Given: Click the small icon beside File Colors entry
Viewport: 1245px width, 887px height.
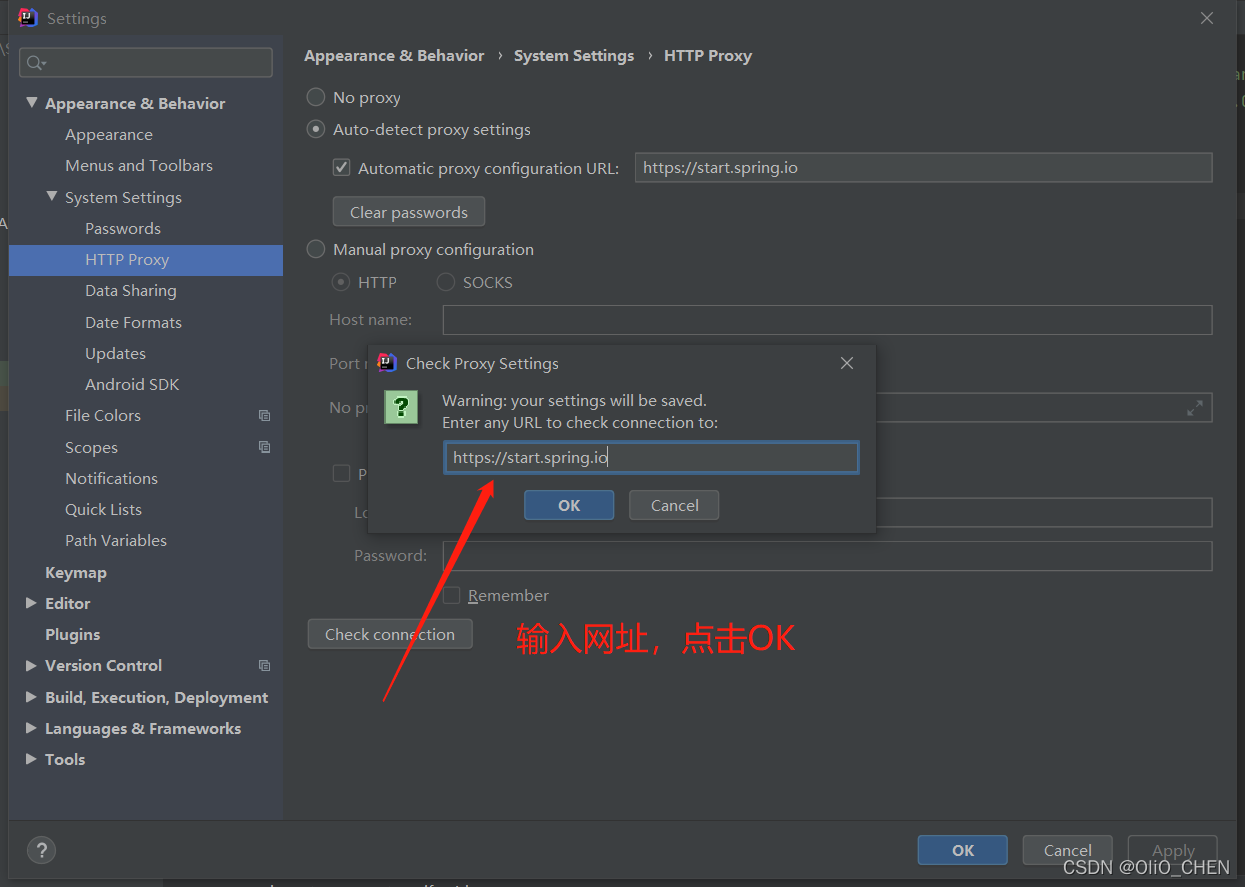Looking at the screenshot, I should [x=264, y=415].
